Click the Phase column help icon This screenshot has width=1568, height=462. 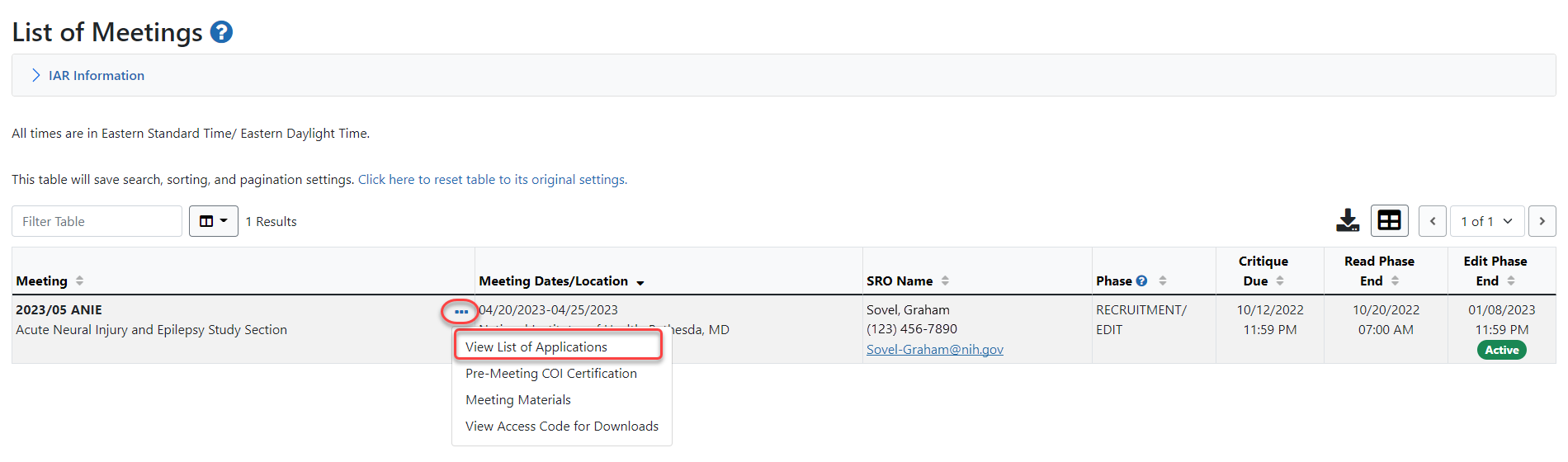pyautogui.click(x=1141, y=281)
